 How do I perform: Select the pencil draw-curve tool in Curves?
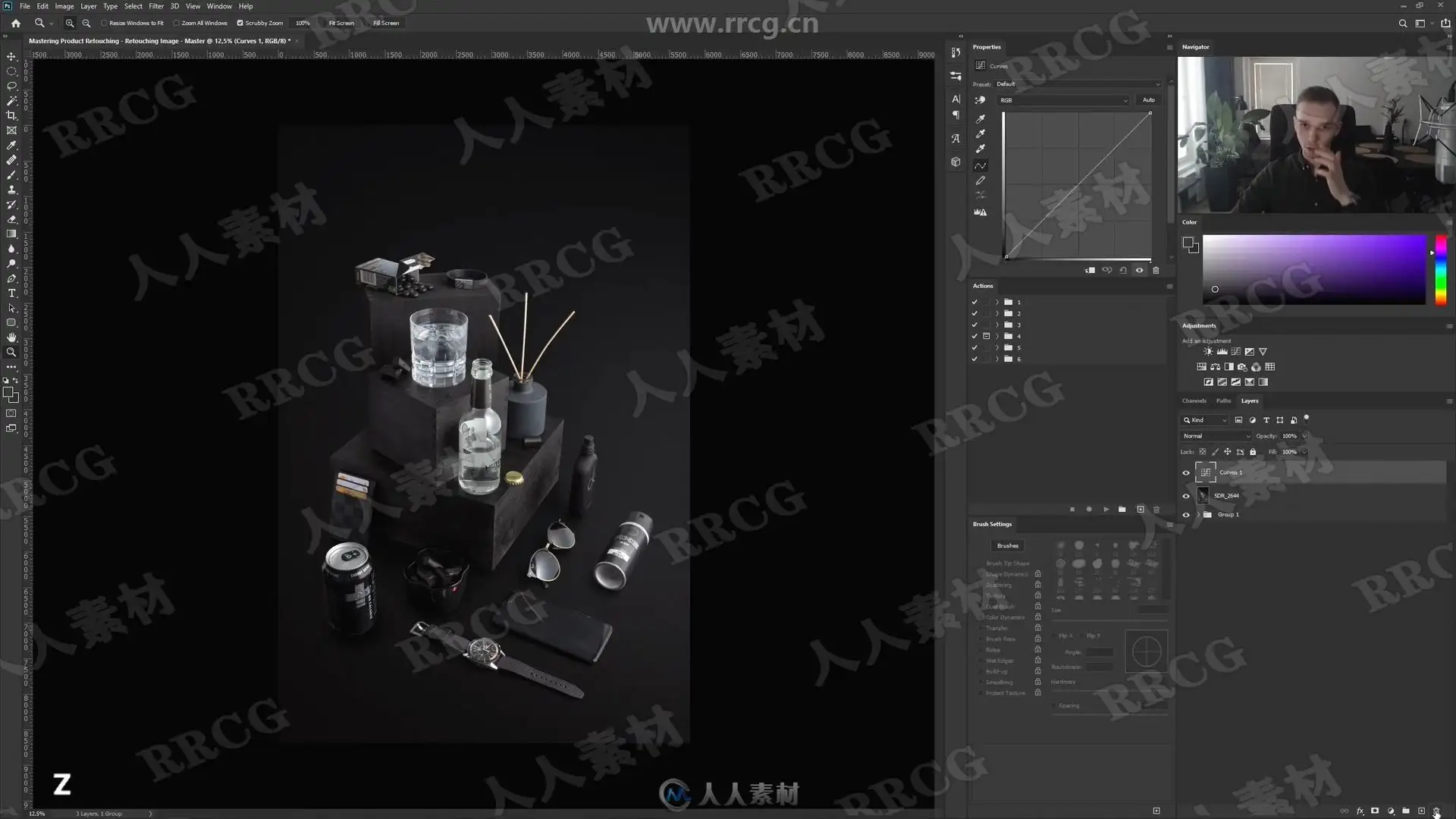pyautogui.click(x=981, y=180)
